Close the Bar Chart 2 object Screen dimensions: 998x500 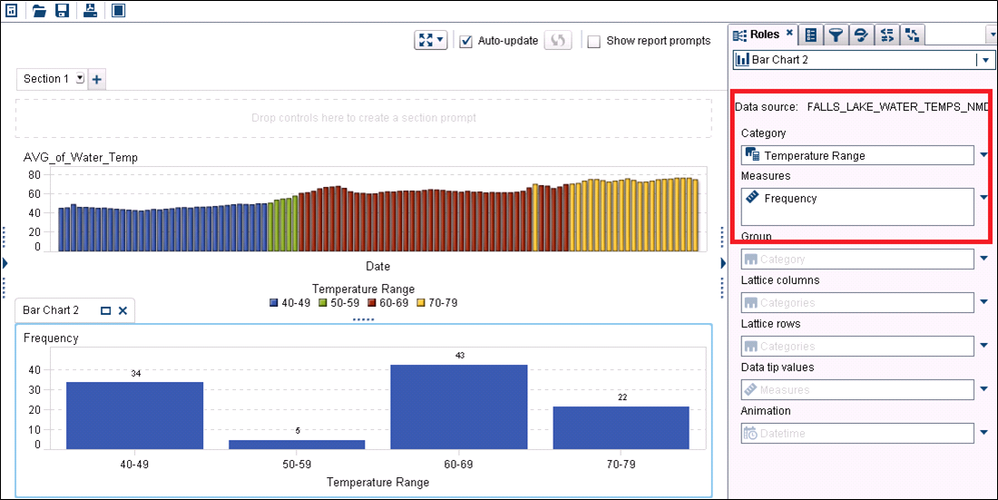123,311
